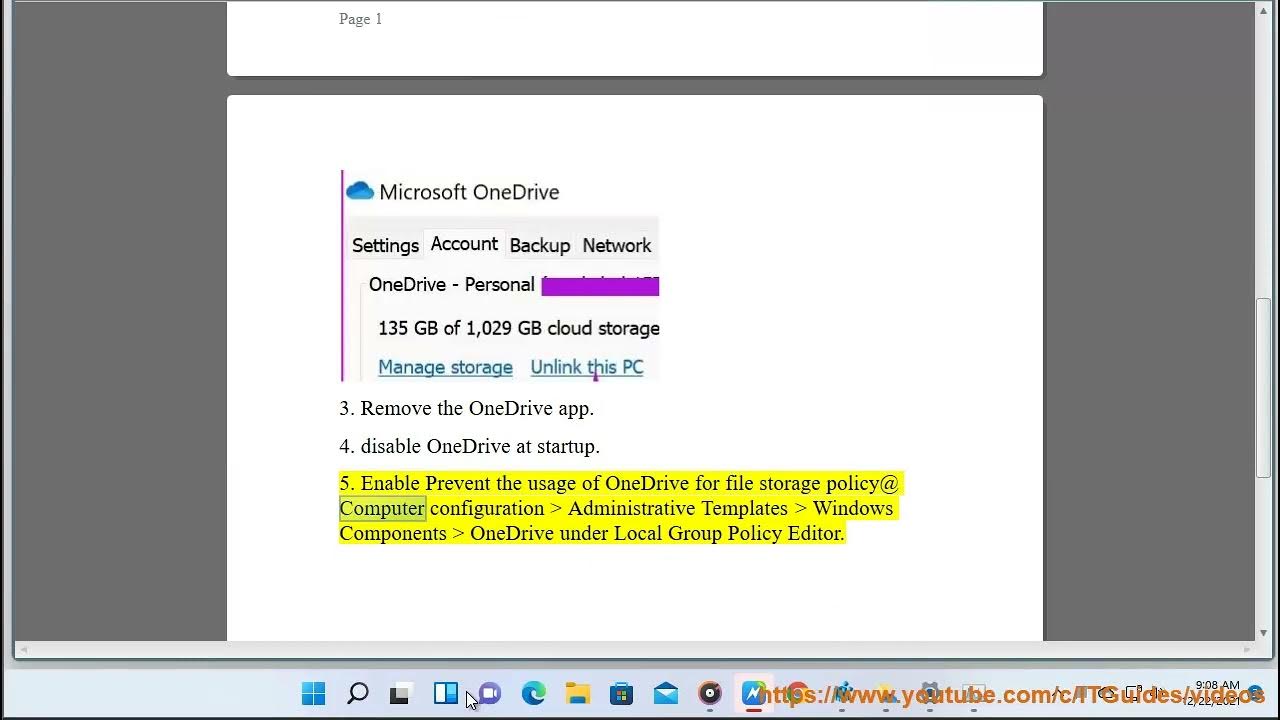
Task: Select the Account tab
Action: tap(464, 244)
